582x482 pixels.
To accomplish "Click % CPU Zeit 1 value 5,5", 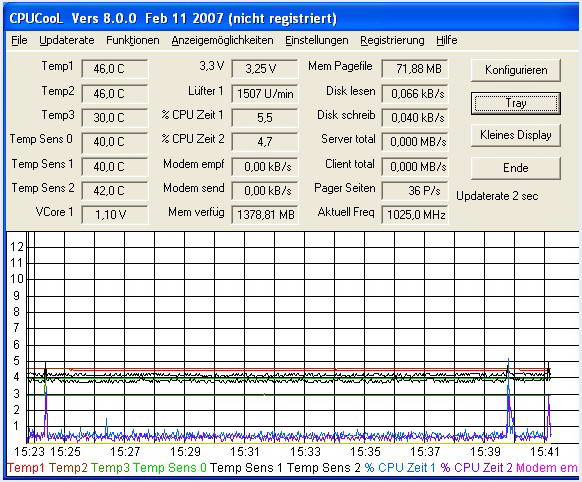I will click(x=264, y=118).
